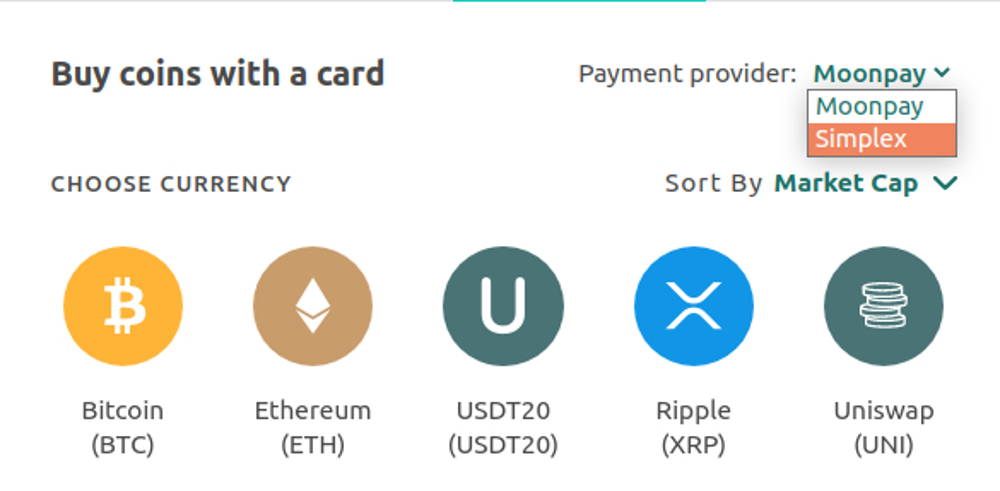Click the Sort By label text

[714, 184]
